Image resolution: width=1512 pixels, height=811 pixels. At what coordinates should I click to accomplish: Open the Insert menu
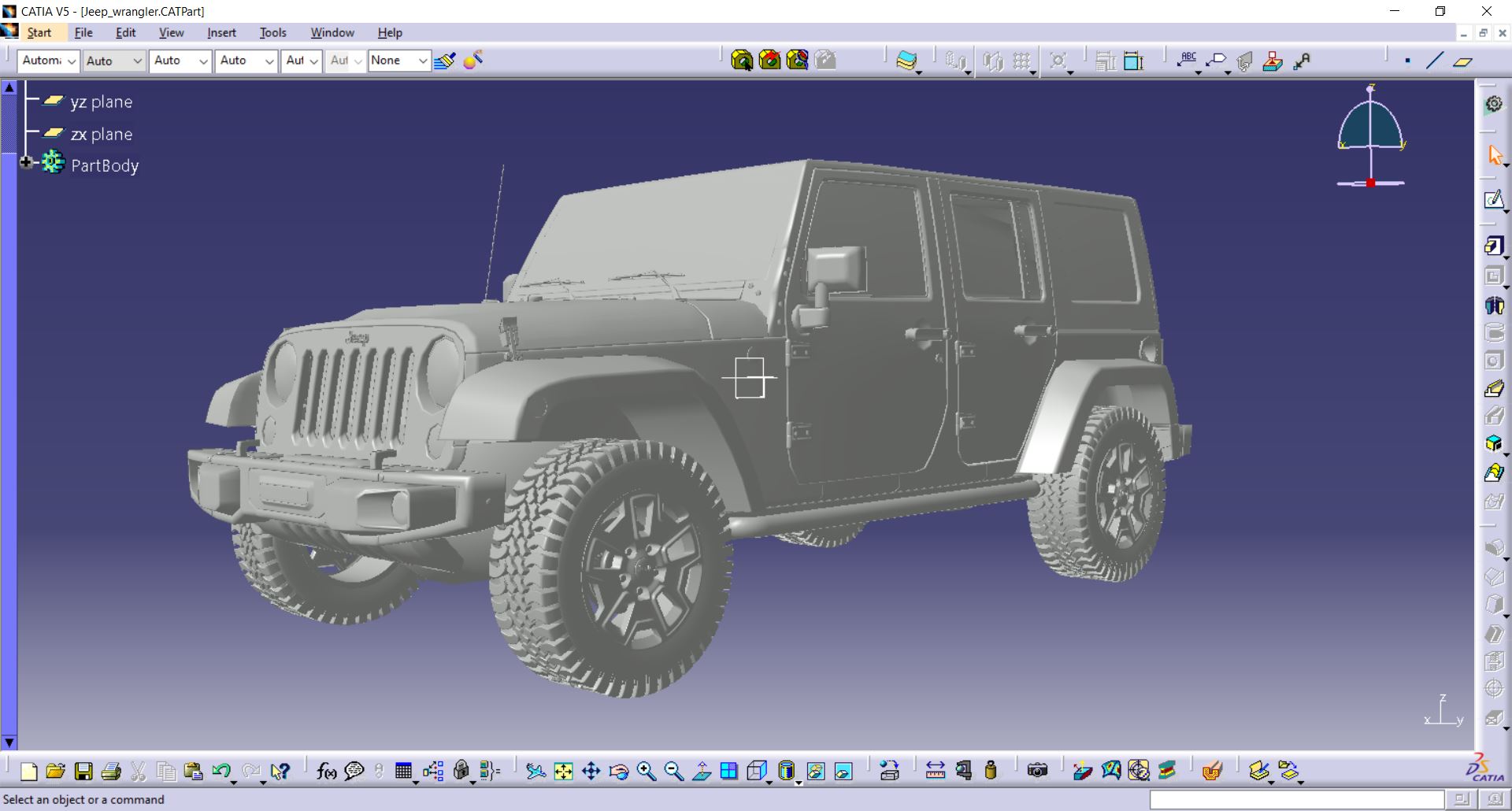tap(221, 32)
